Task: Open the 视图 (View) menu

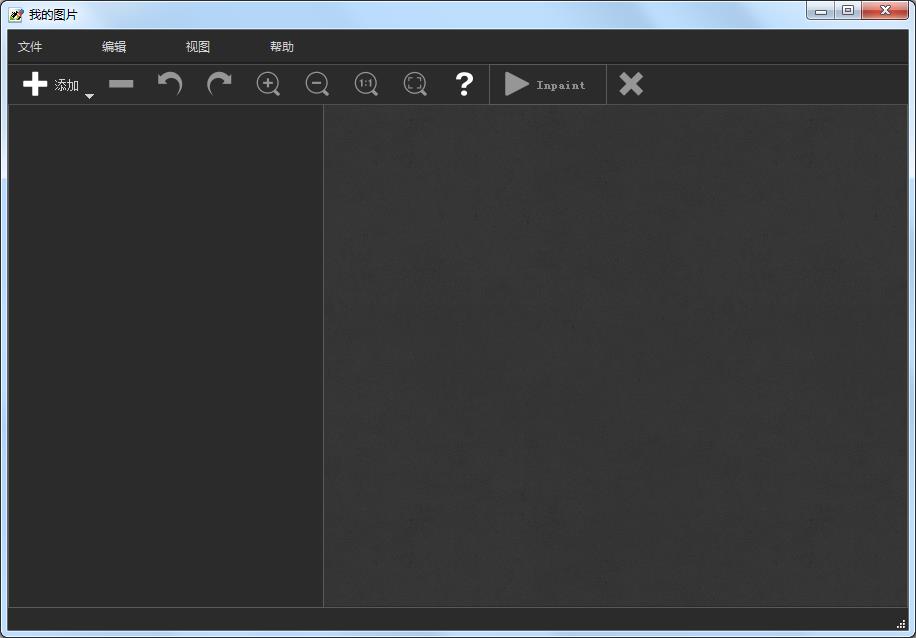Action: 198,47
